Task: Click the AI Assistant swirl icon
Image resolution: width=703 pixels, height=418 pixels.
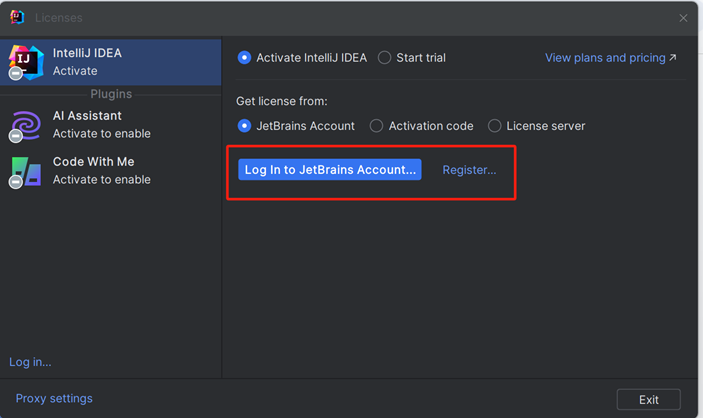Action: [x=26, y=125]
